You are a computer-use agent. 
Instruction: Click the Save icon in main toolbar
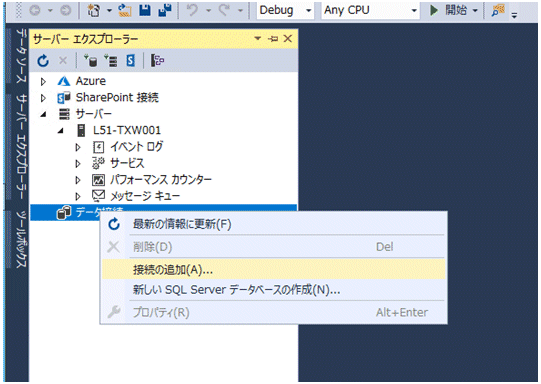click(x=145, y=10)
